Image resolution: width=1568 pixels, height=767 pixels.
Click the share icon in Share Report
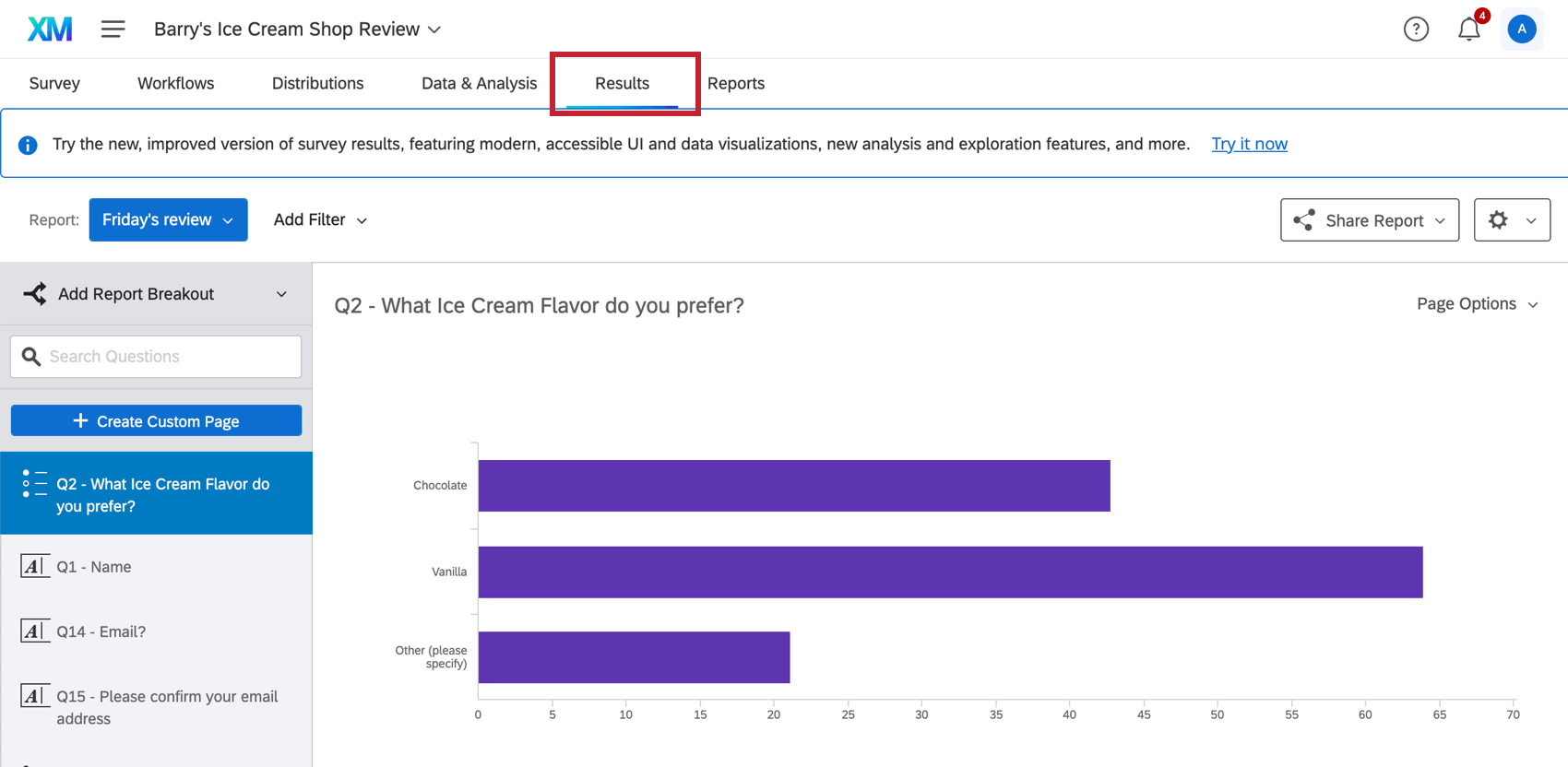tap(1303, 219)
